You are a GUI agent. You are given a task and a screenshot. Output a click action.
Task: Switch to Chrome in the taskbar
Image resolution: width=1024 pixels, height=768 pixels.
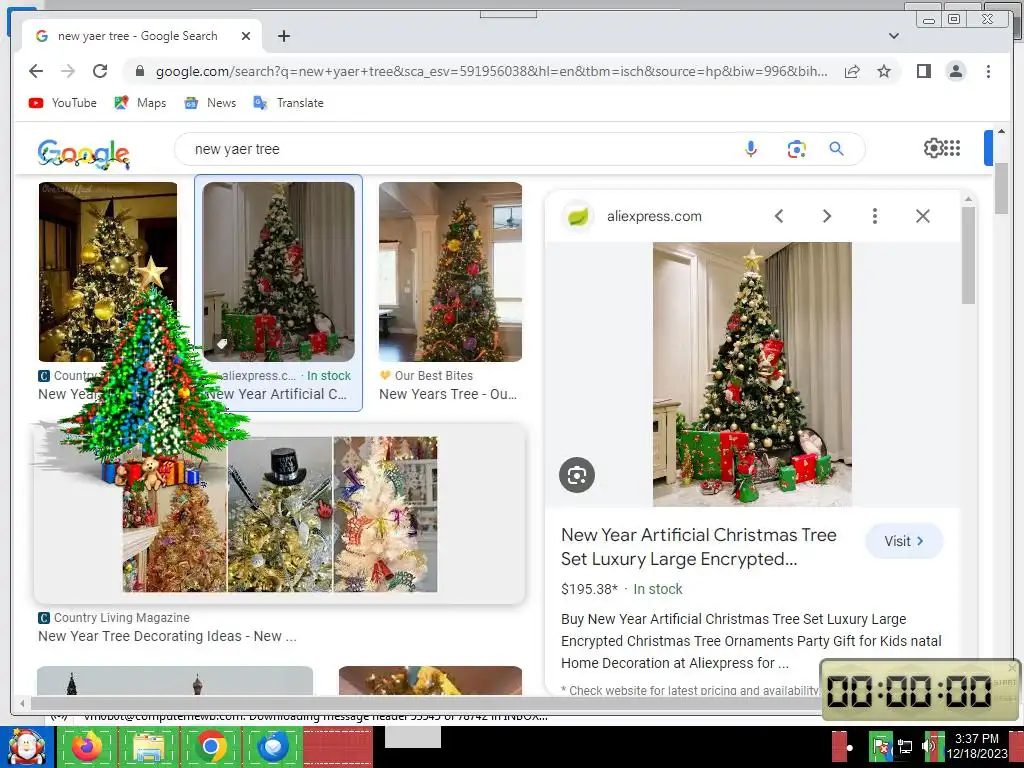(x=211, y=747)
